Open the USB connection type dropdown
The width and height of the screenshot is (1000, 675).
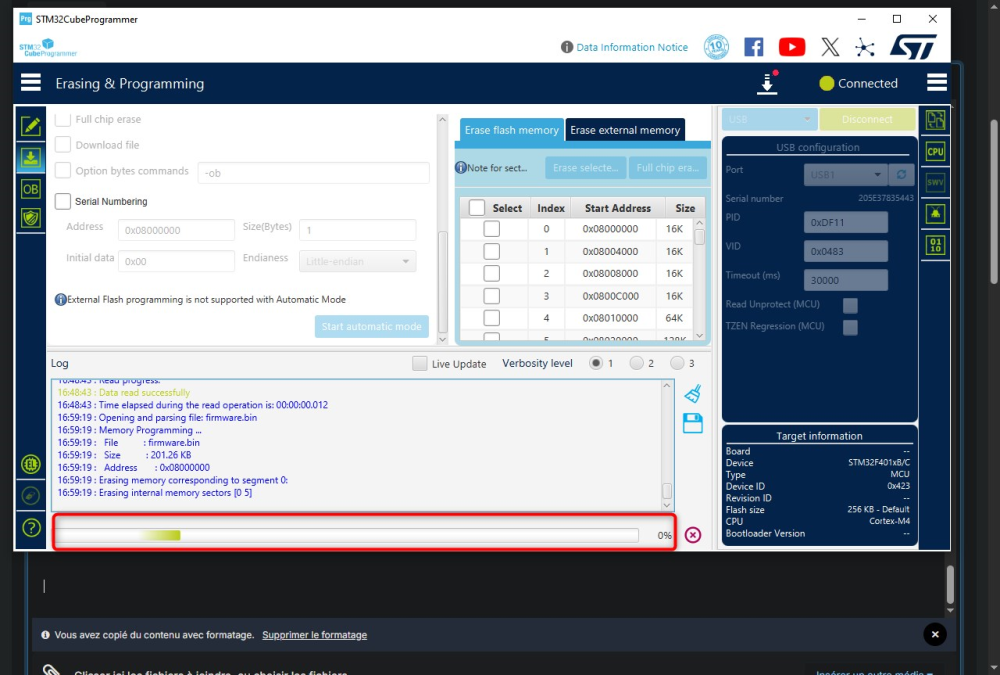769,119
